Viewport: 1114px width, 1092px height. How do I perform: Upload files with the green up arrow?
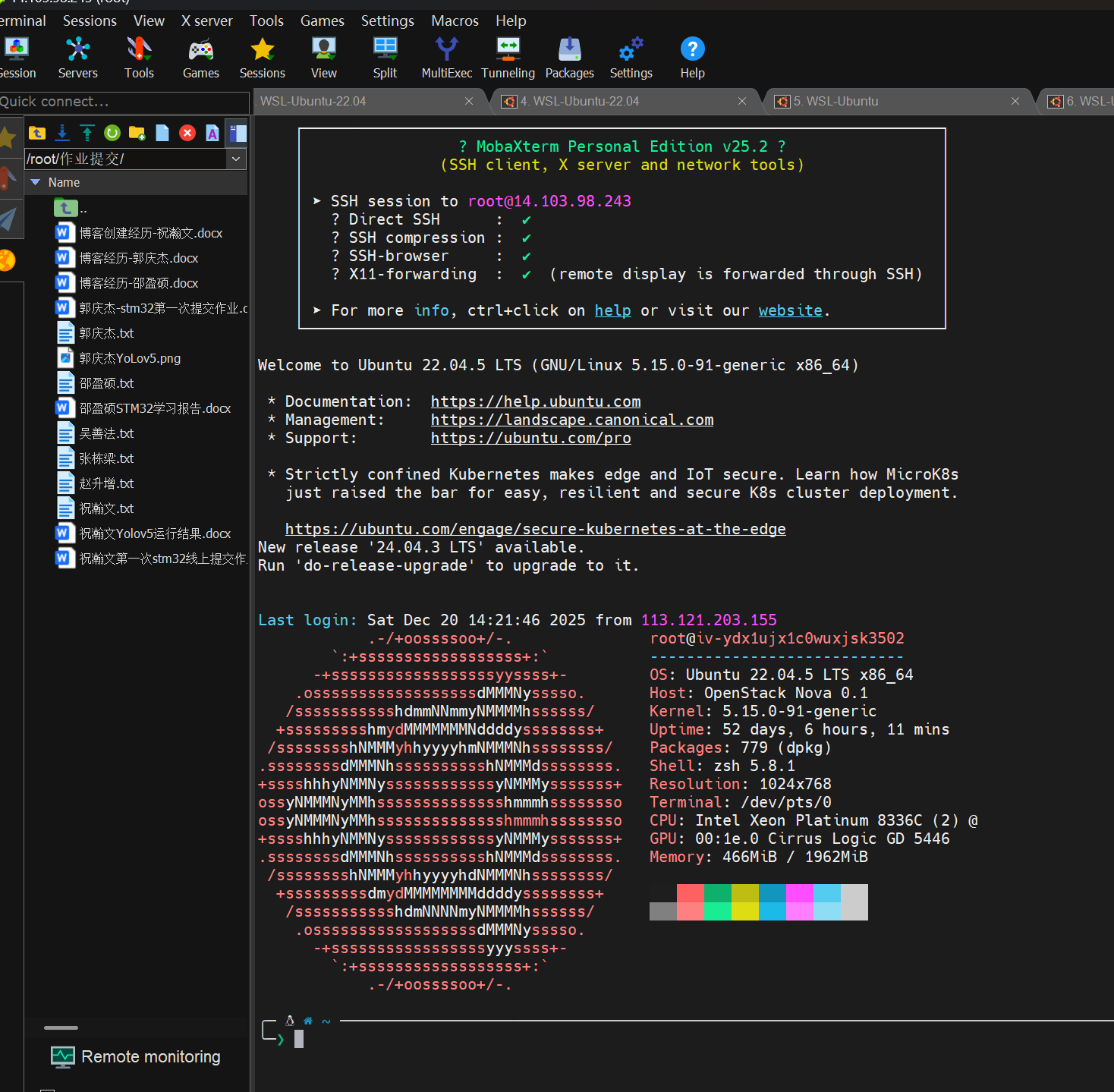[87, 134]
